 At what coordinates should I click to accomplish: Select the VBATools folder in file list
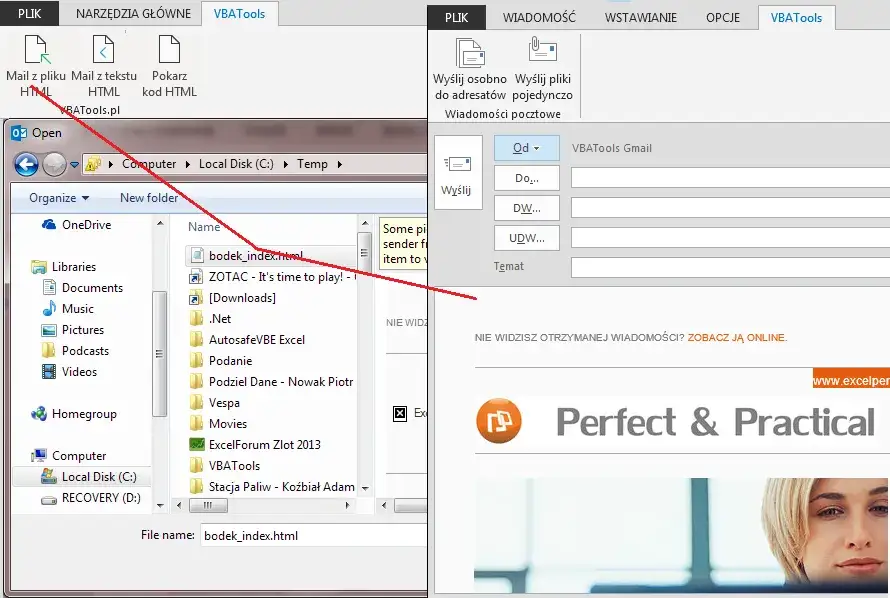tap(234, 466)
